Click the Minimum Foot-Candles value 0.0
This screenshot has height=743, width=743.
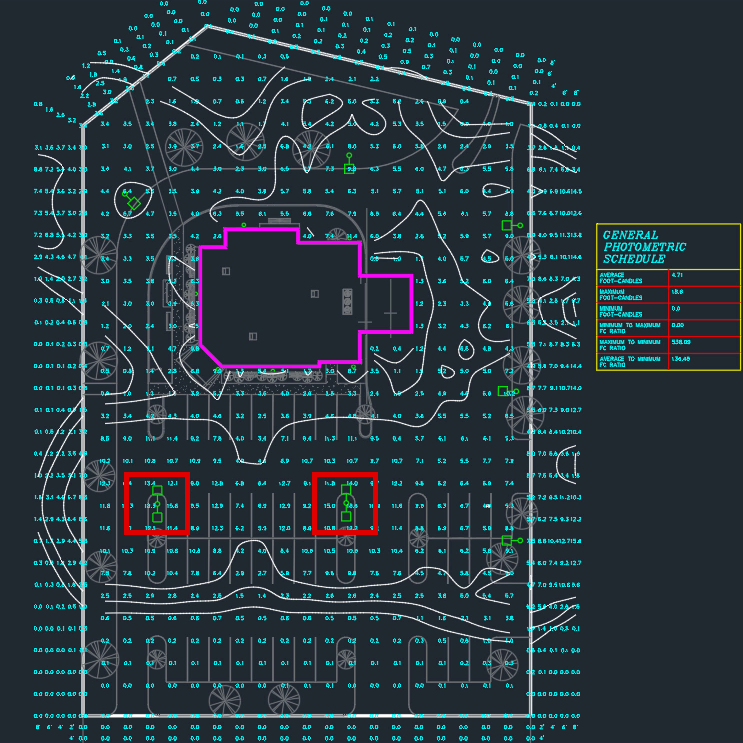(x=676, y=308)
